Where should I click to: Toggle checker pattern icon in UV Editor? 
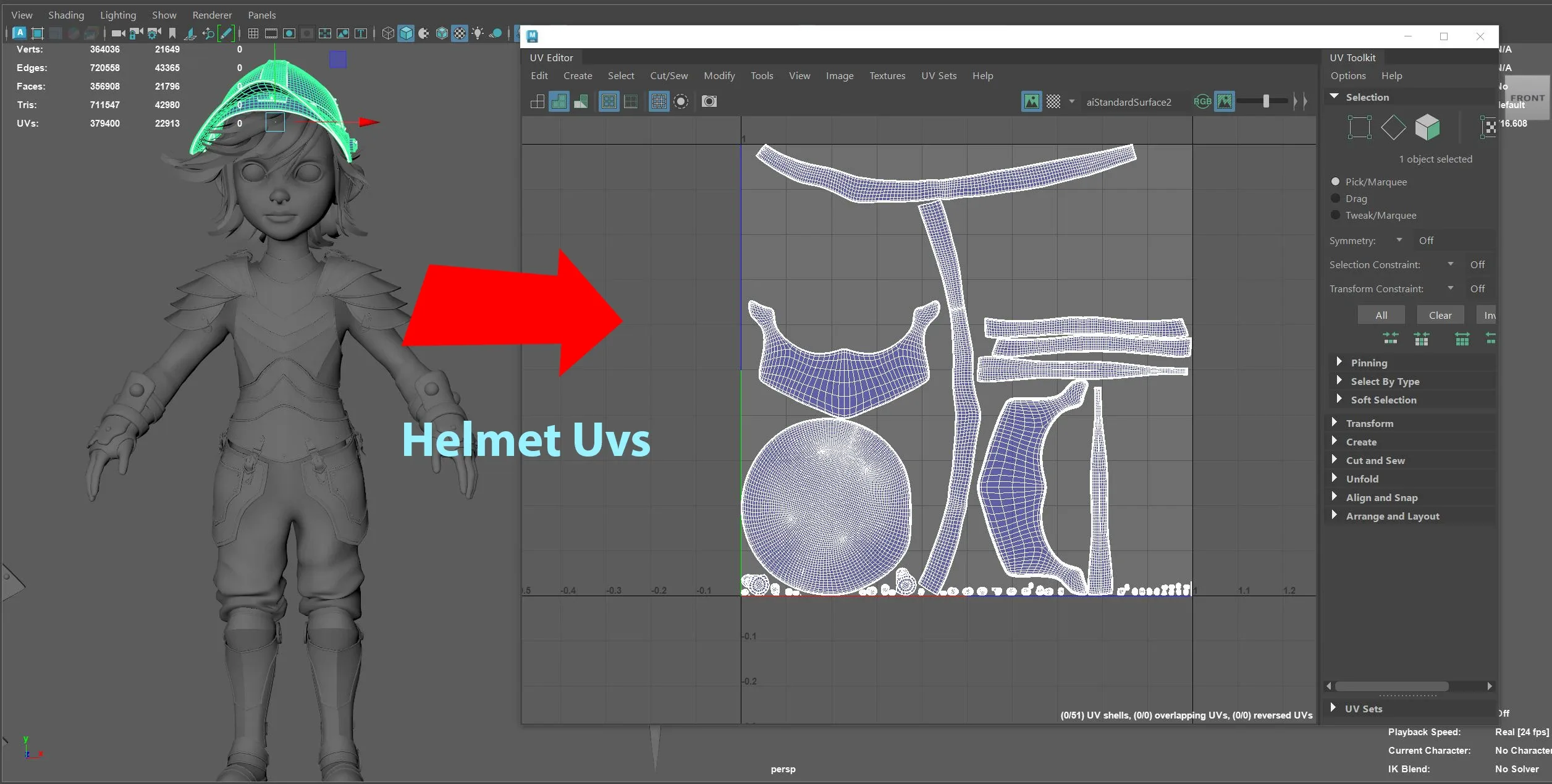point(1053,101)
